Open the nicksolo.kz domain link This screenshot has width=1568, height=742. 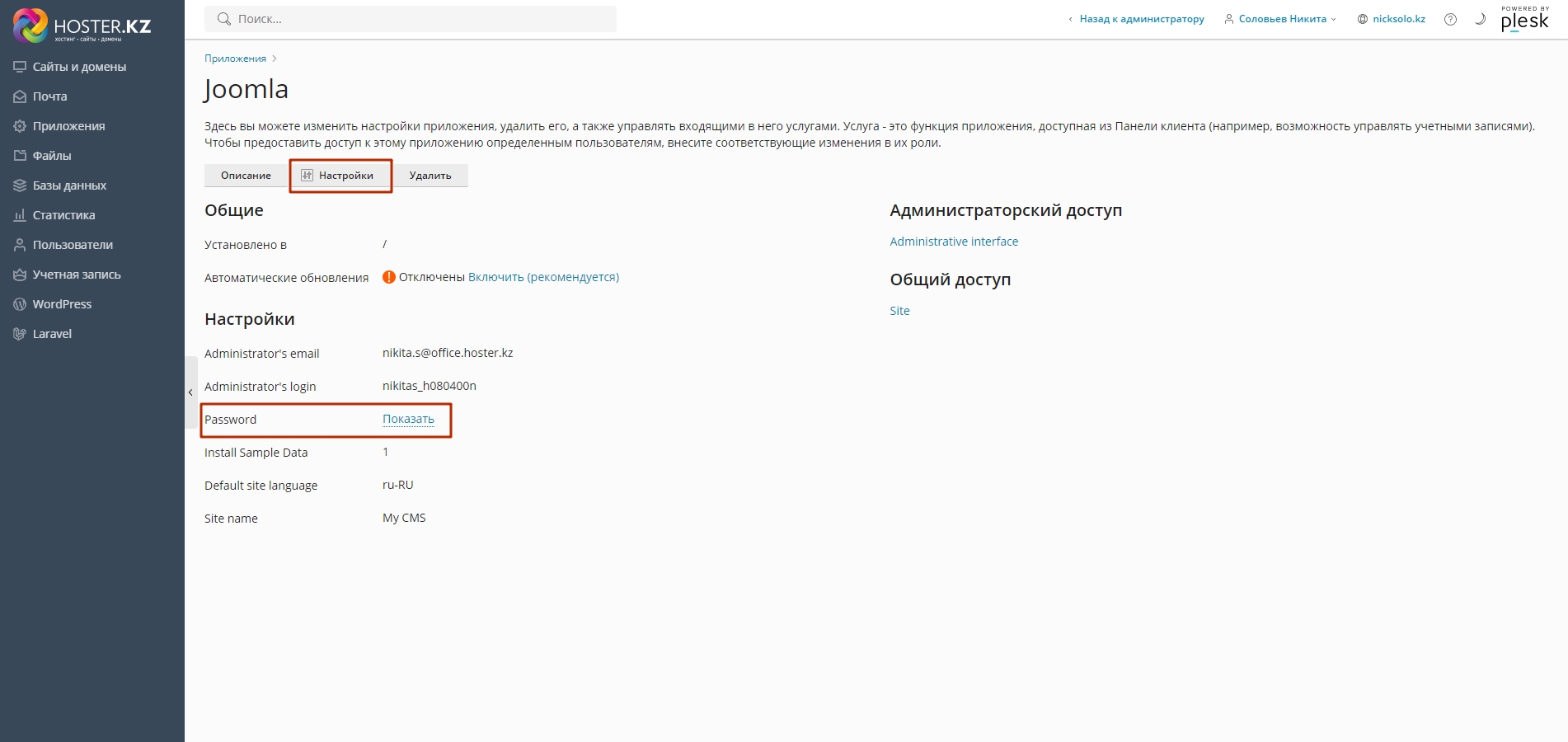(1399, 19)
